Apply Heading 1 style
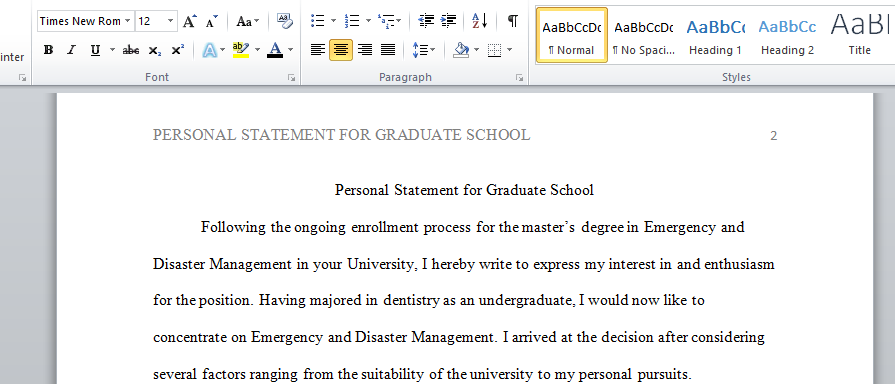This screenshot has width=895, height=384. click(x=715, y=35)
